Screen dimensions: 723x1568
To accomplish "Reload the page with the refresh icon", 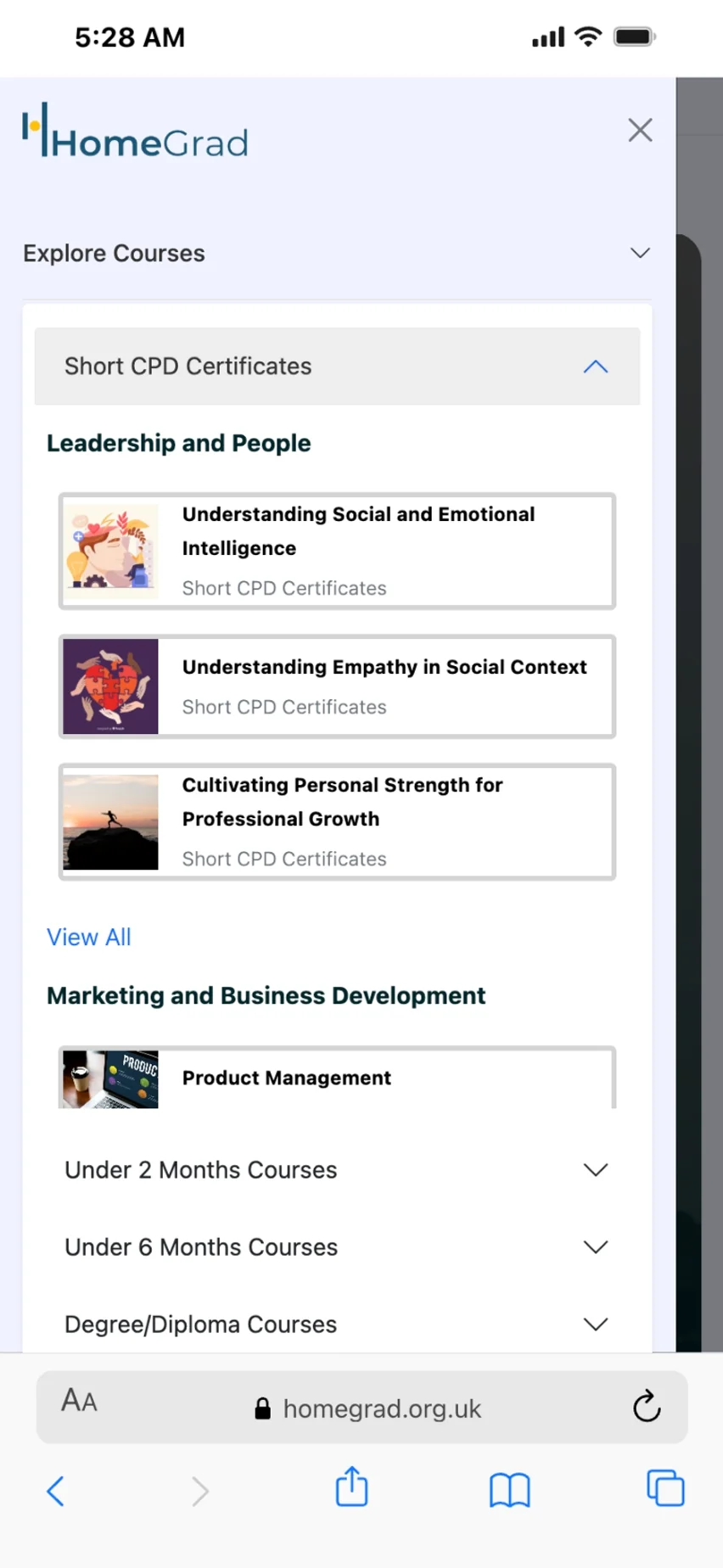I will coord(647,1408).
